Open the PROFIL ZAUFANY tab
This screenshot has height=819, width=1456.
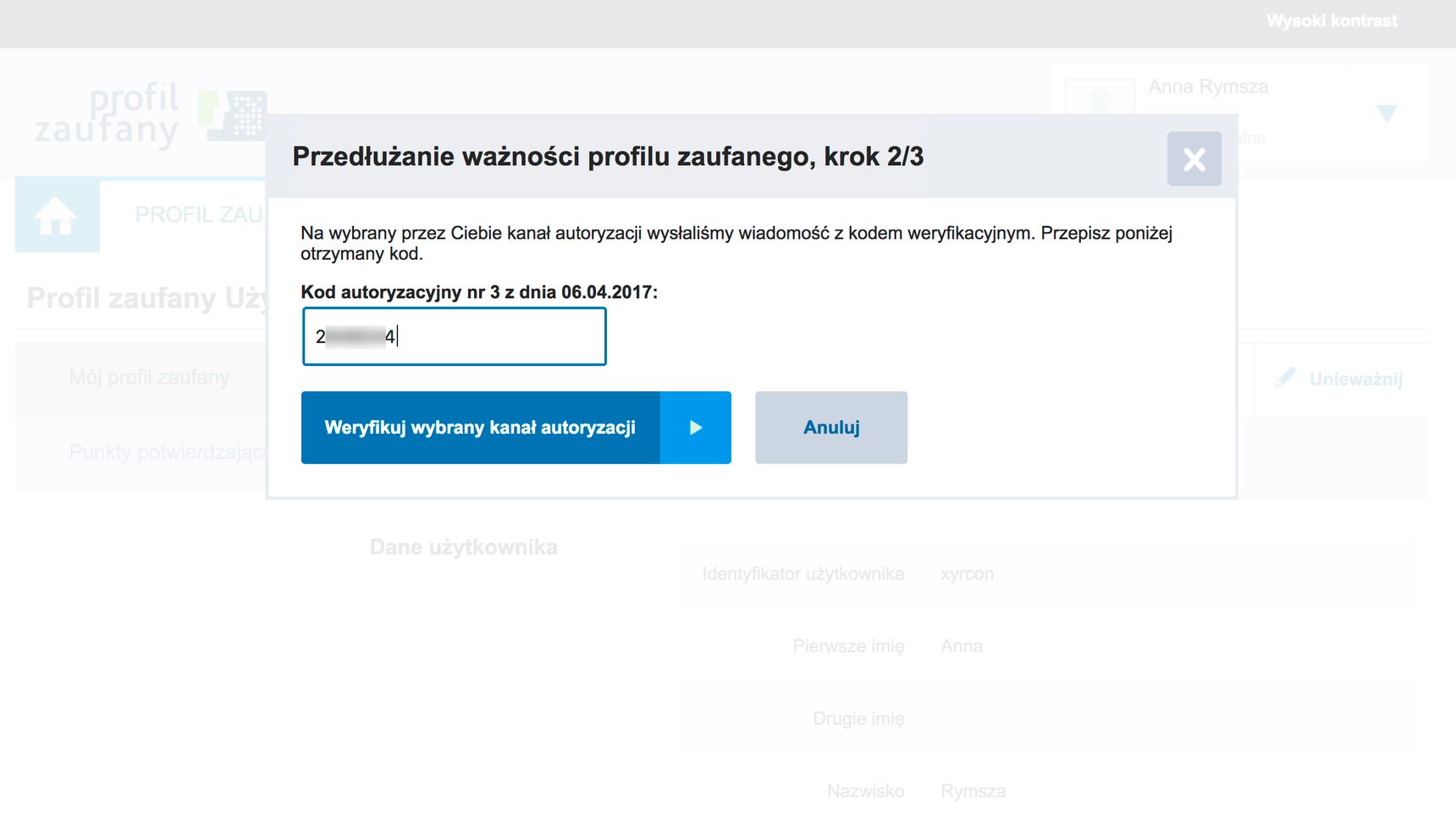(x=200, y=214)
